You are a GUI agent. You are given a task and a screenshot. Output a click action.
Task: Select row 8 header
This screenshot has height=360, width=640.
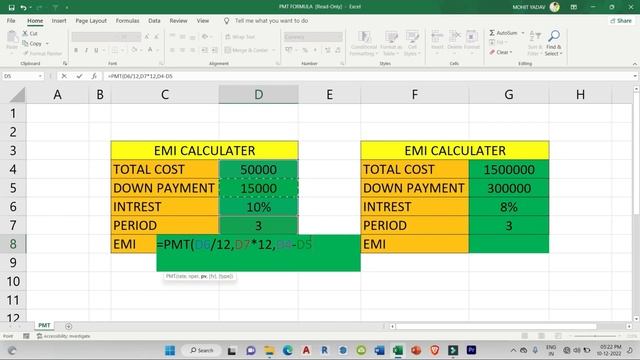click(x=13, y=244)
